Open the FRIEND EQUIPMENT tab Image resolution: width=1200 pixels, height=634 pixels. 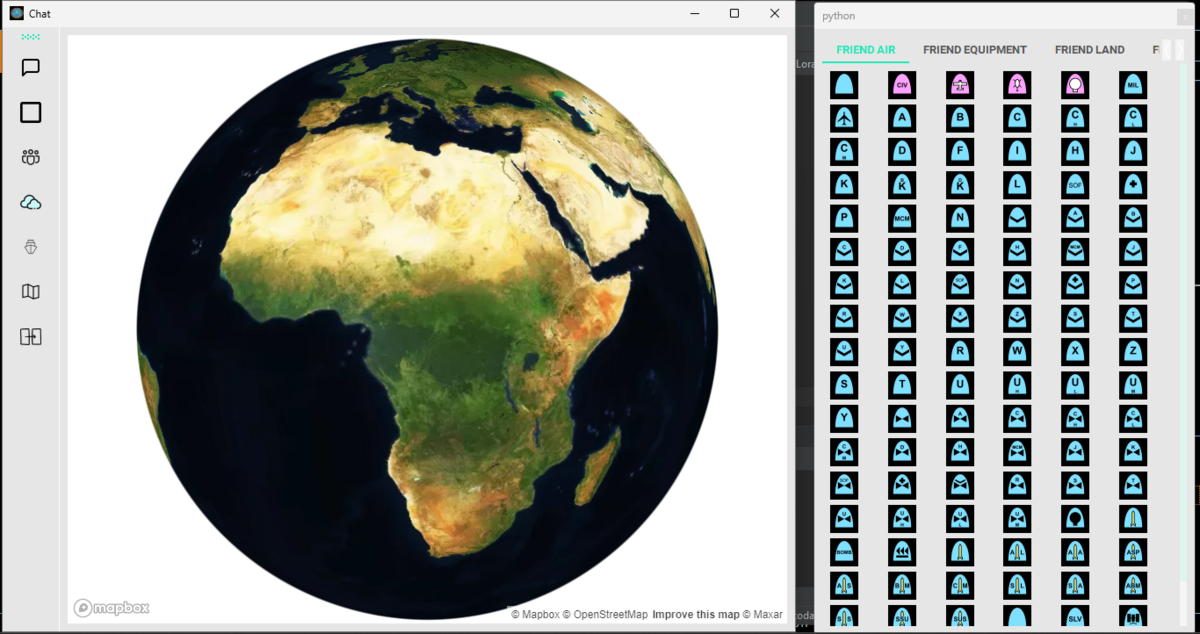974,50
